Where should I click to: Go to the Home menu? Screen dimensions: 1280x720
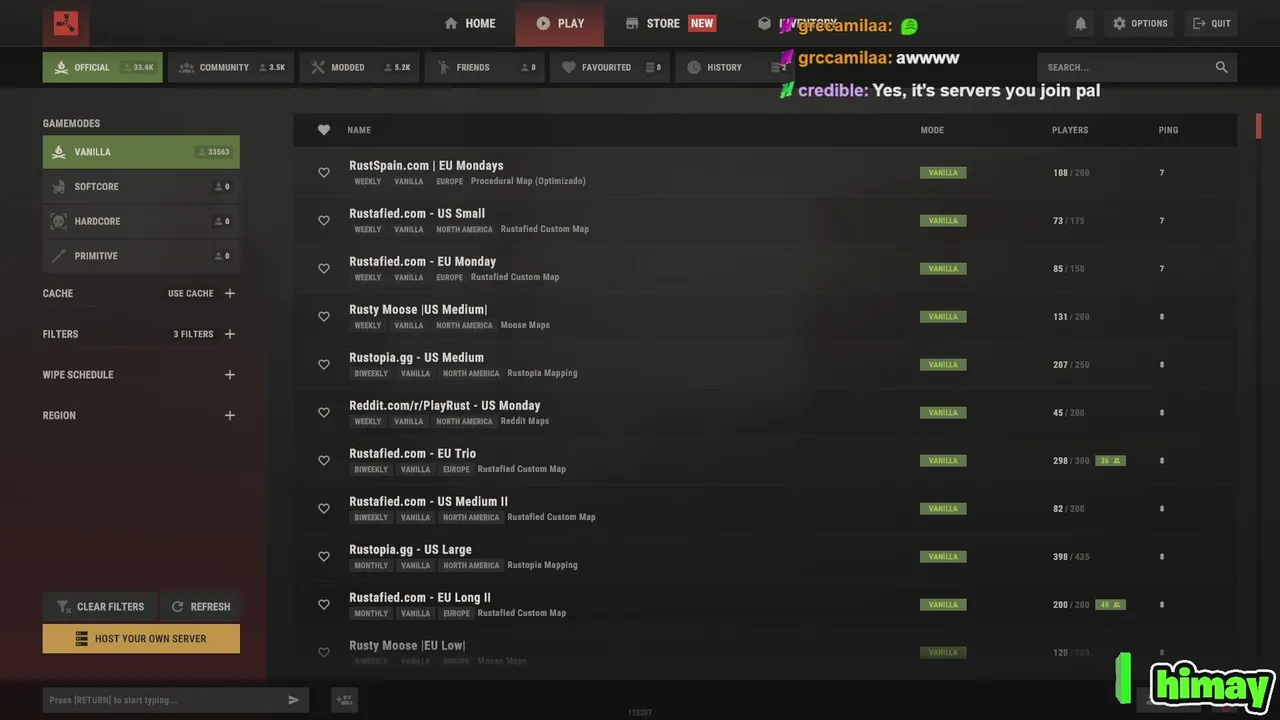pos(470,23)
